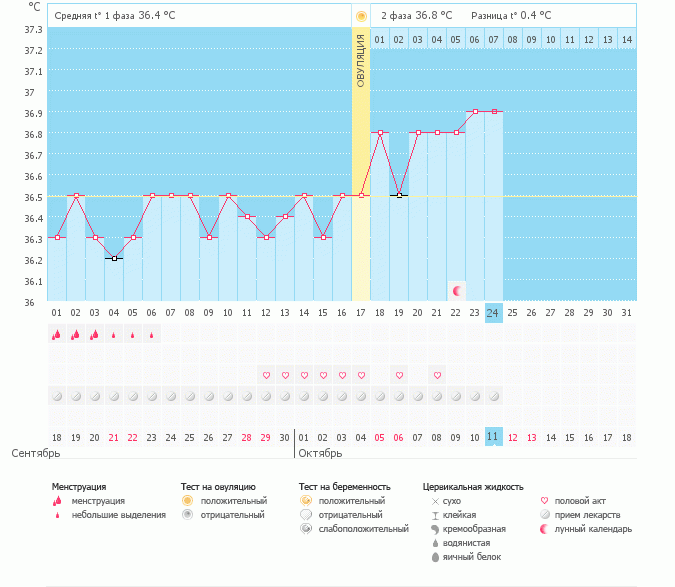The image size is (675, 587).
Task: Click the 36.9 temperature point on day 23
Action: pyautogui.click(x=475, y=111)
